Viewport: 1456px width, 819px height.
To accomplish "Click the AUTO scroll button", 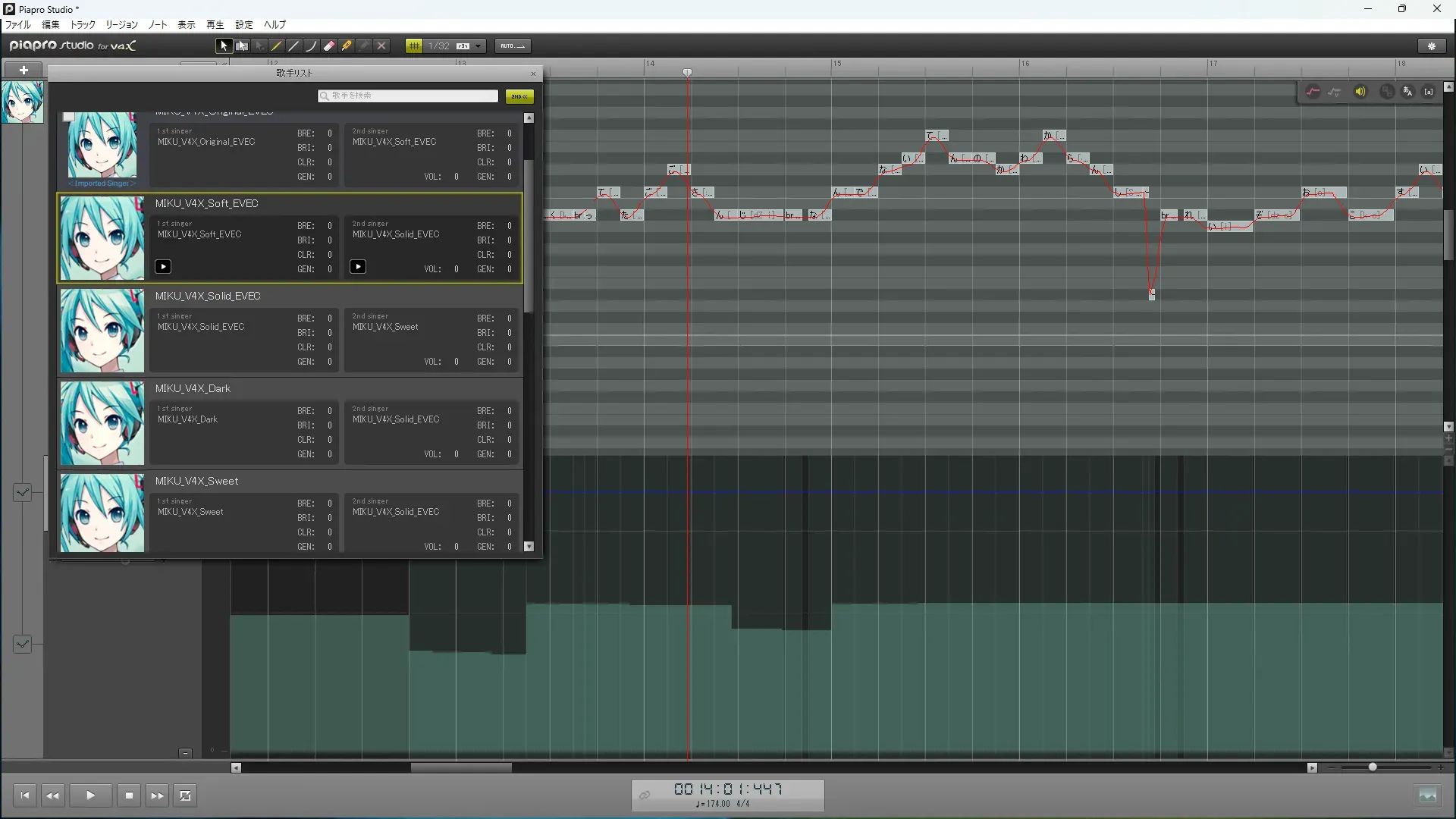I will (513, 46).
